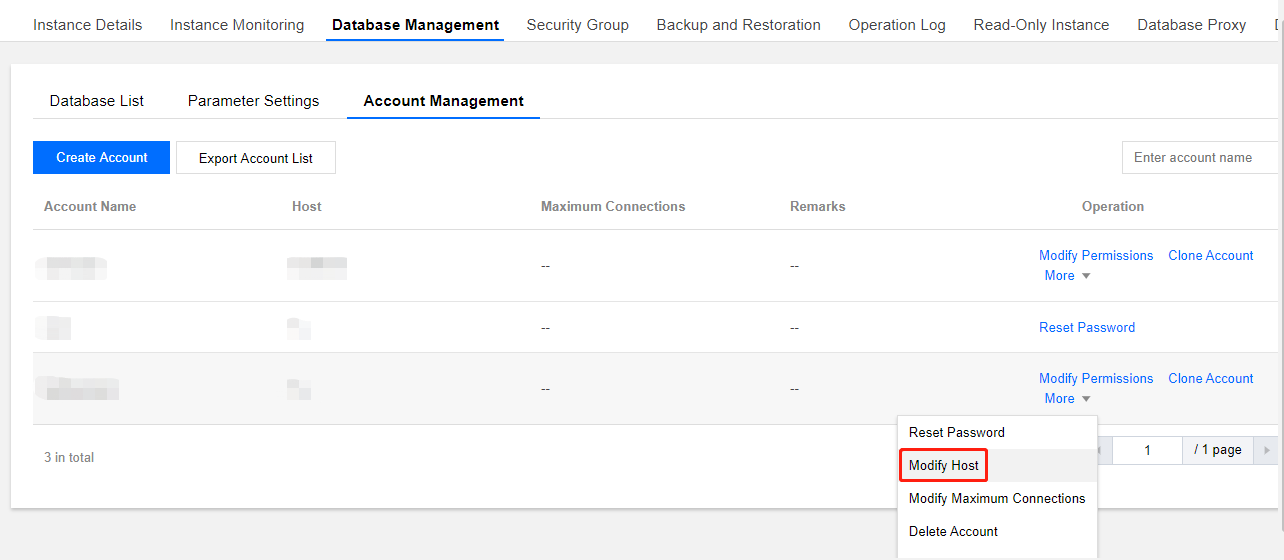1284x560 pixels.
Task: Click the page number input box
Action: 1147,450
